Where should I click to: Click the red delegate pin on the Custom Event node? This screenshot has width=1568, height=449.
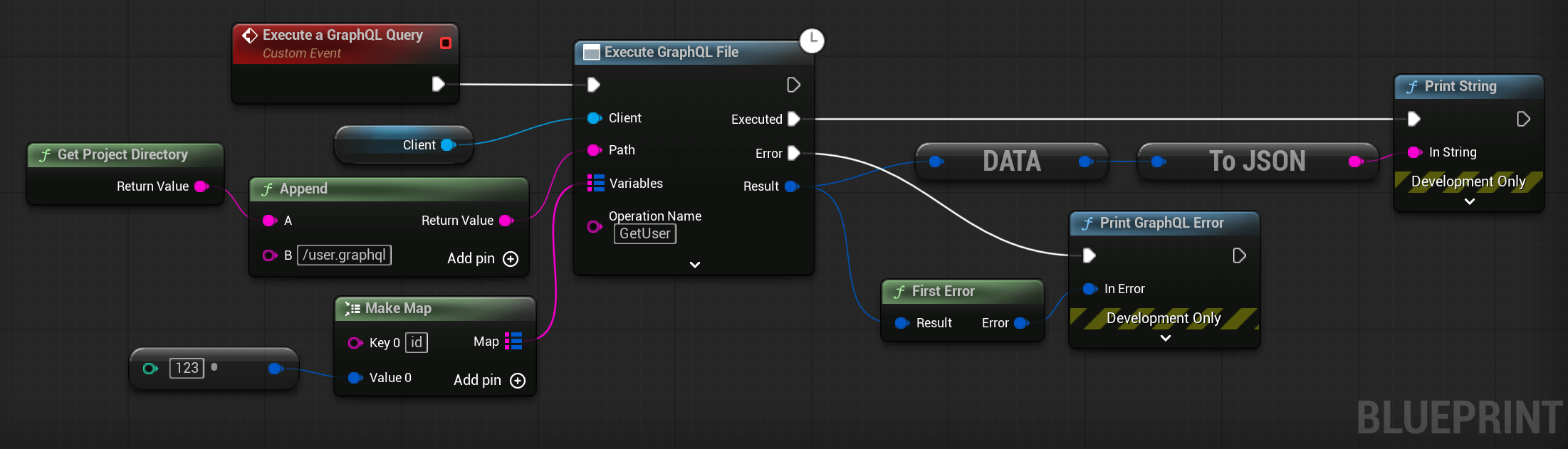point(446,43)
